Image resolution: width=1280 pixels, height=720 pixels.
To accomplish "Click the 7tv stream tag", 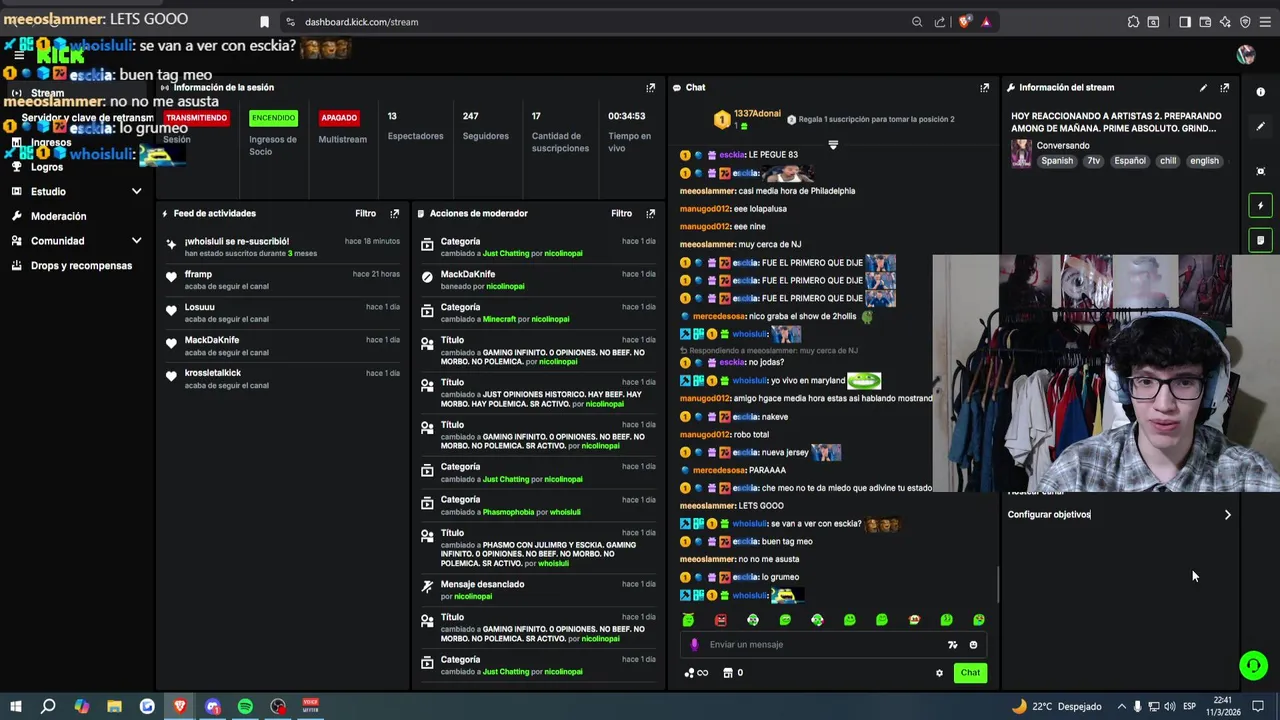I will (x=1093, y=161).
